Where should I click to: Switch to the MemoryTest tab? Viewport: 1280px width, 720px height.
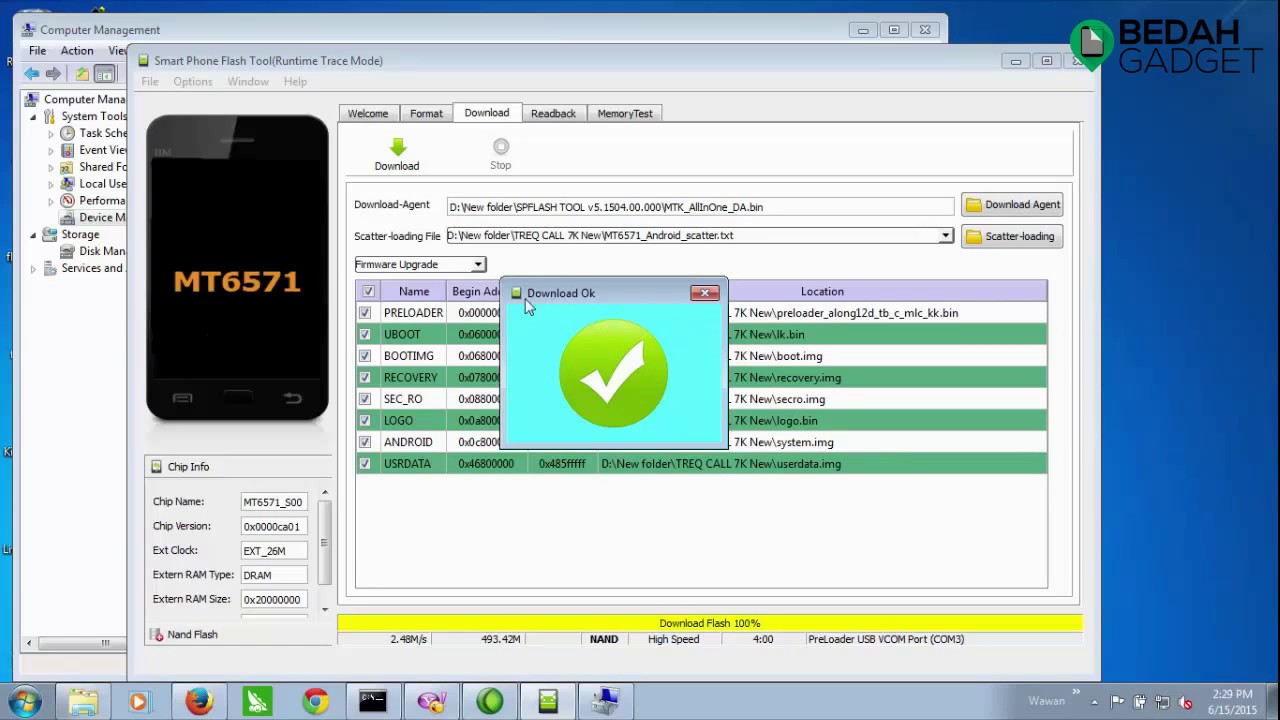coord(625,114)
